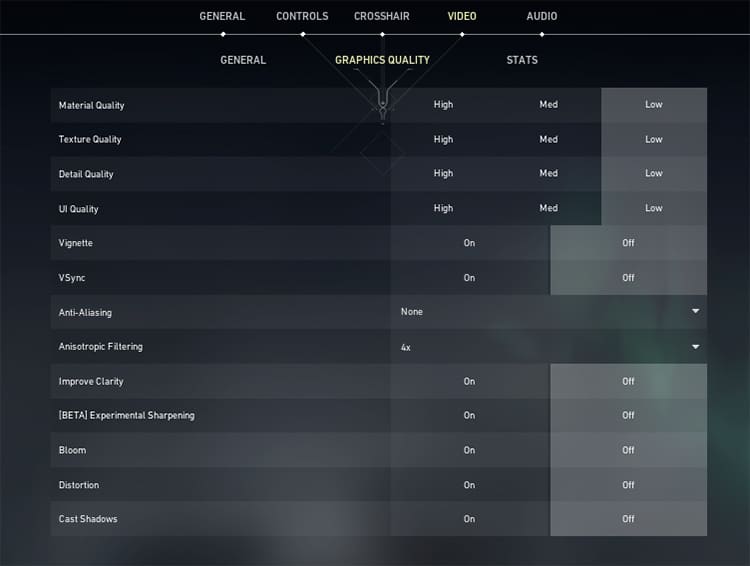The image size is (750, 566).
Task: Click the Improve Clarity label
Action: pos(91,381)
